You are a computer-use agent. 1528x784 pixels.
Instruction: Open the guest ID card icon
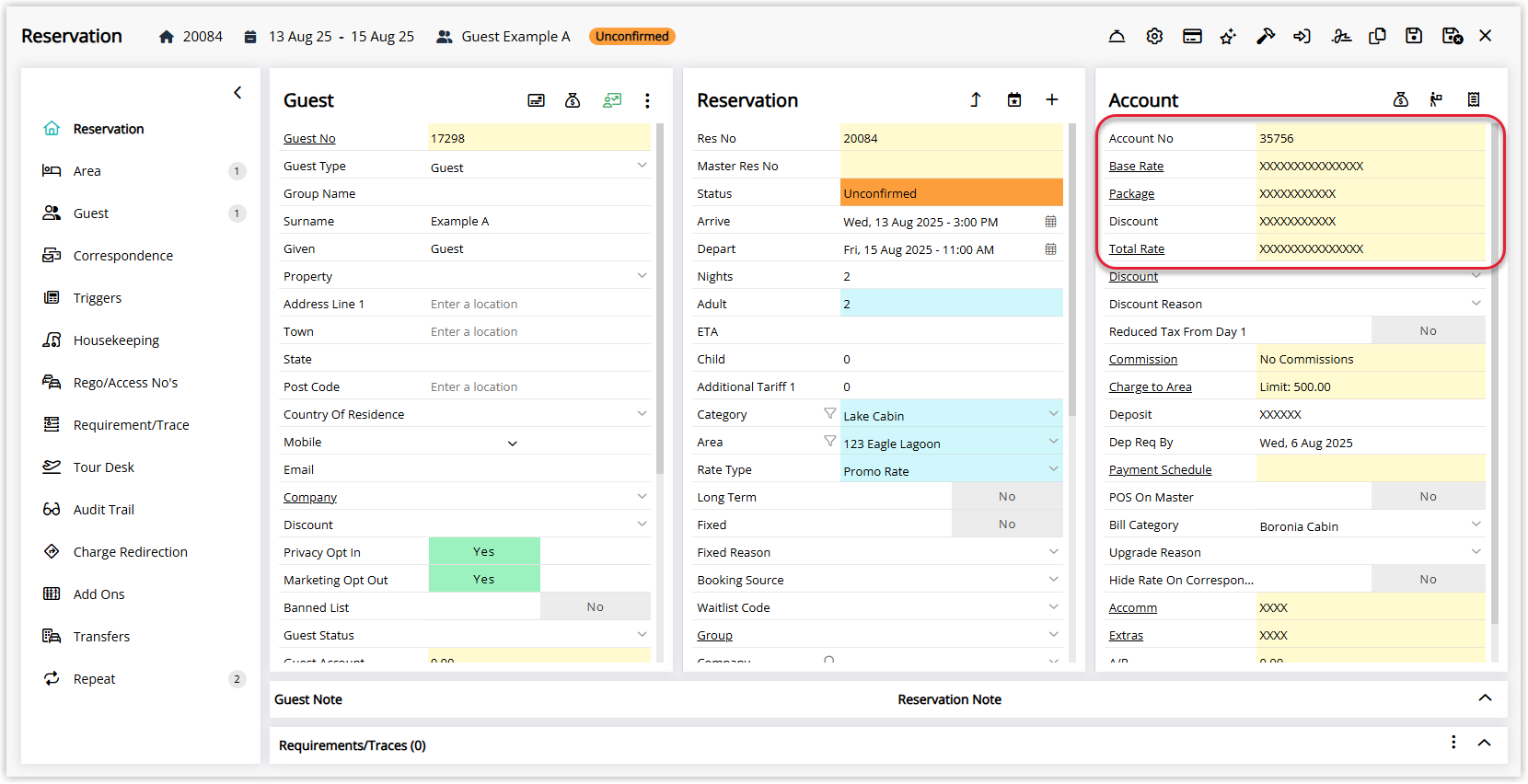(536, 100)
